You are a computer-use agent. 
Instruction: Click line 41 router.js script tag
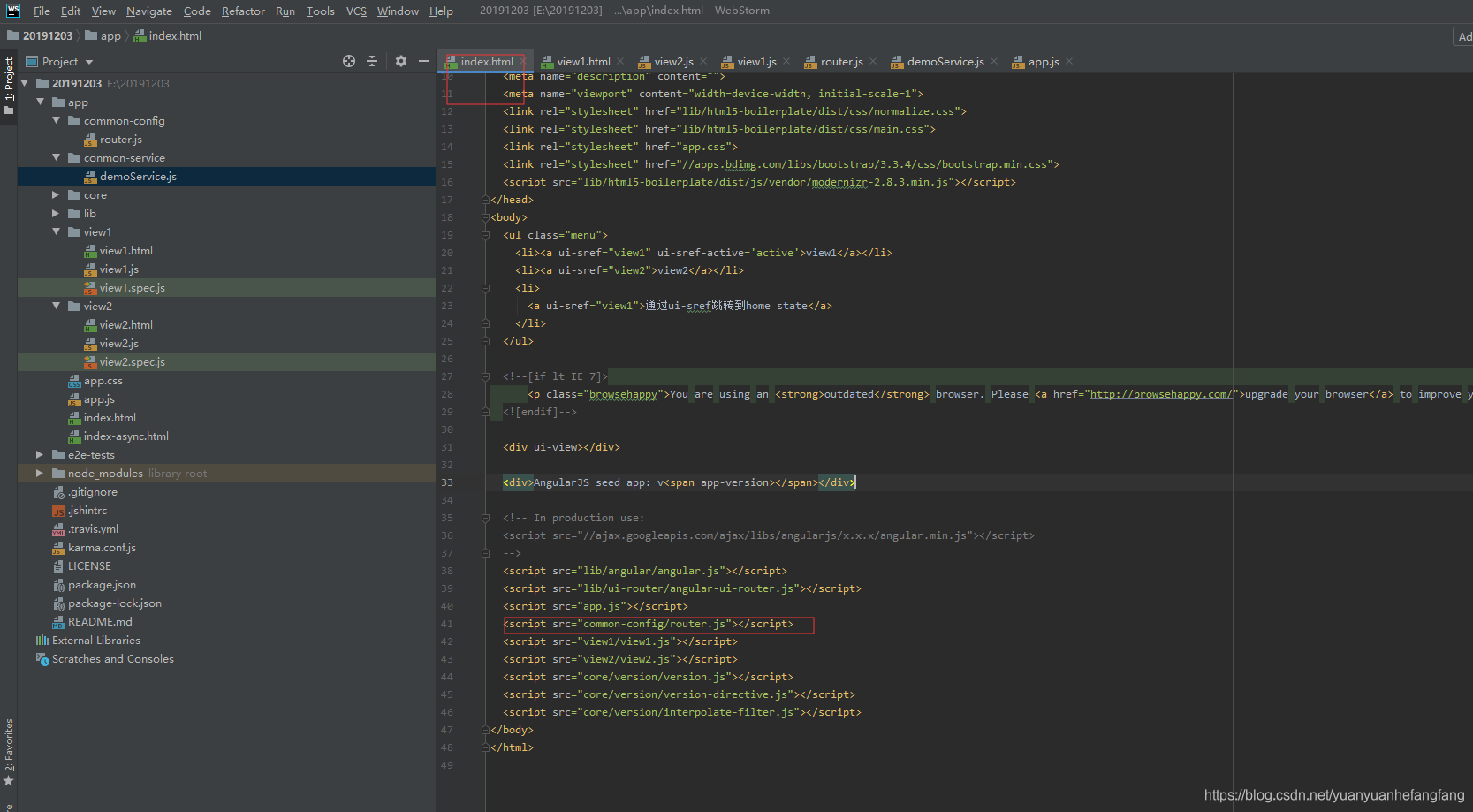(x=648, y=624)
